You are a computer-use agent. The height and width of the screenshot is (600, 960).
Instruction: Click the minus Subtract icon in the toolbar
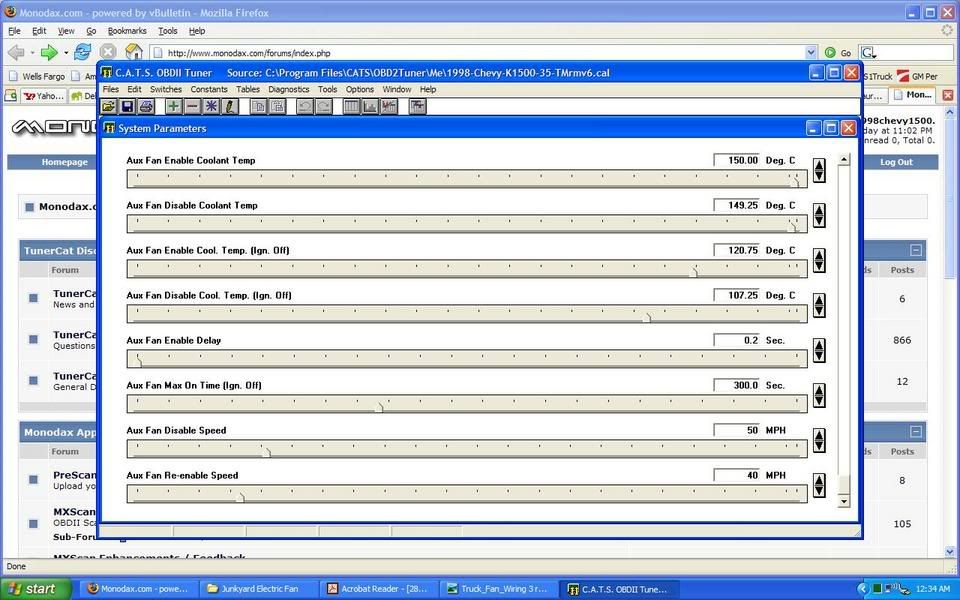click(192, 107)
